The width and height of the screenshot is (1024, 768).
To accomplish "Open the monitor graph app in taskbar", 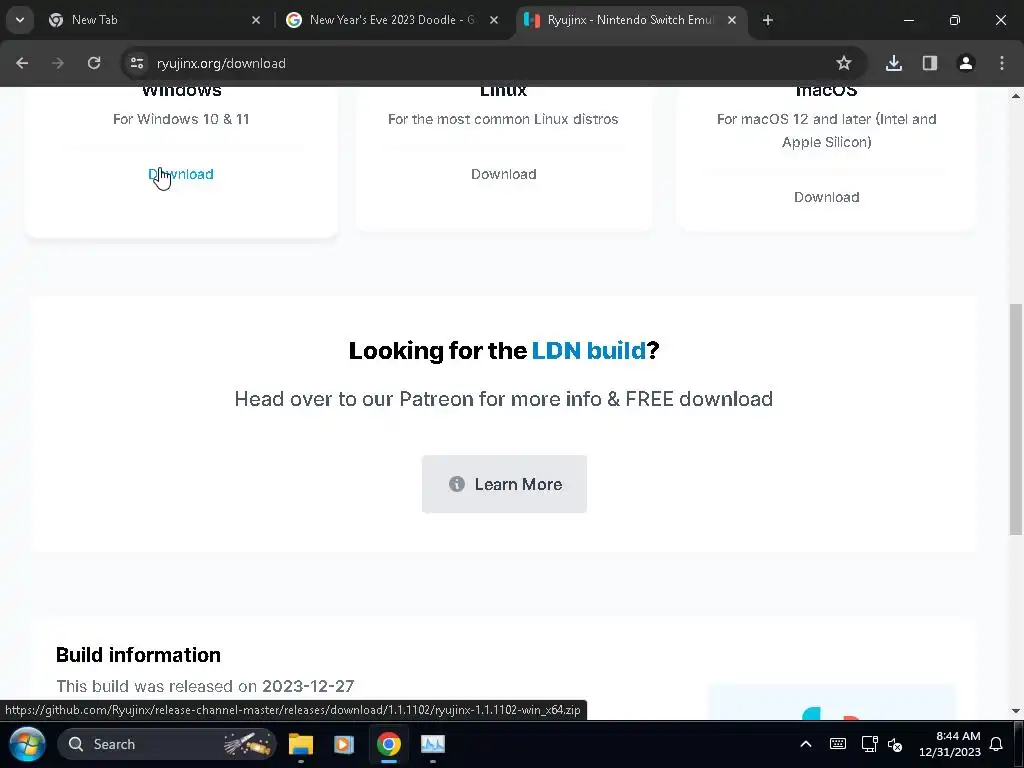I will coord(432,744).
